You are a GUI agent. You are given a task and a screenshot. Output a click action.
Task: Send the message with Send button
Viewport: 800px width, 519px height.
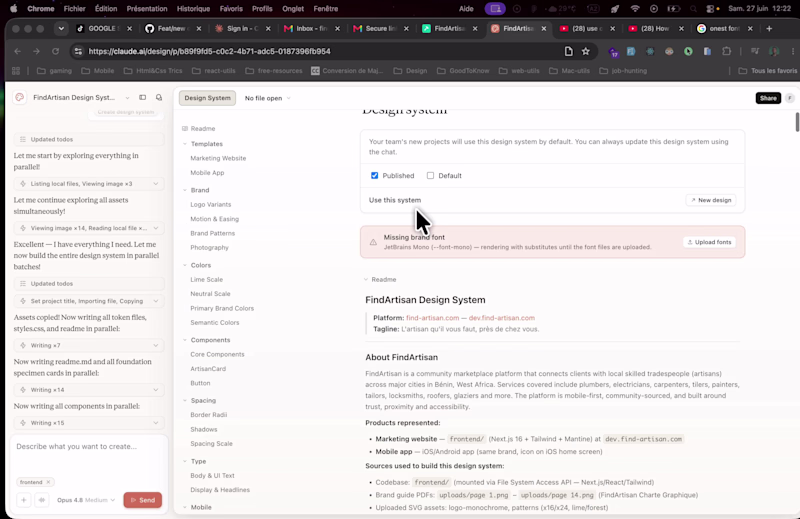click(143, 500)
